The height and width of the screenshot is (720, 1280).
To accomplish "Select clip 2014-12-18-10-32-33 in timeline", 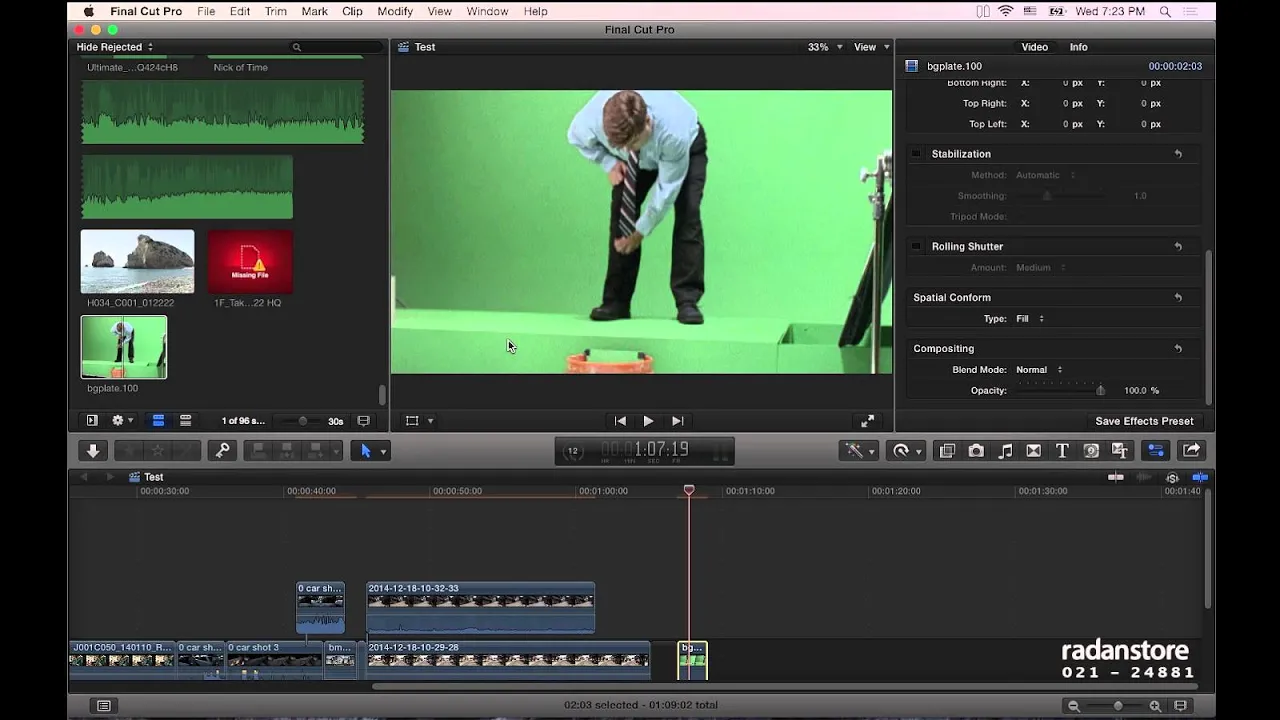I will point(481,608).
